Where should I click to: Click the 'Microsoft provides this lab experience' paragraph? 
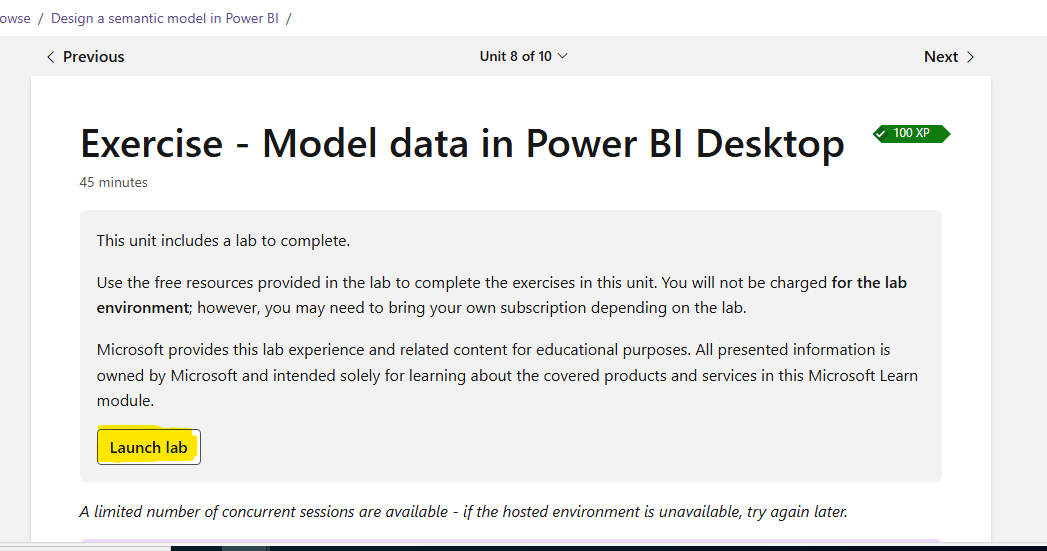[507, 375]
